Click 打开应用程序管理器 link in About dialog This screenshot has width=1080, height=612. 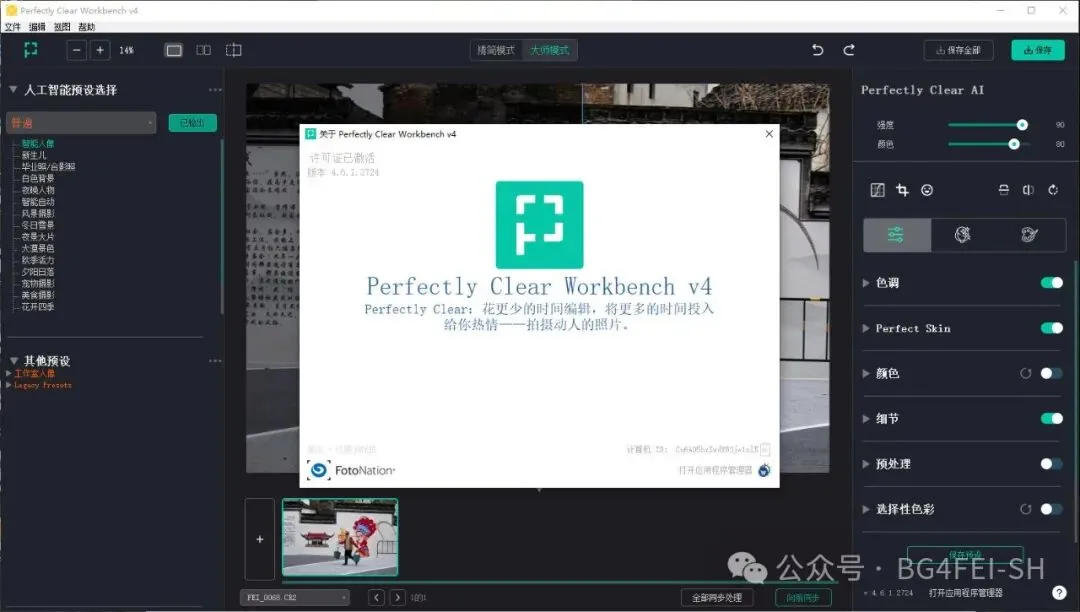[x=716, y=470]
